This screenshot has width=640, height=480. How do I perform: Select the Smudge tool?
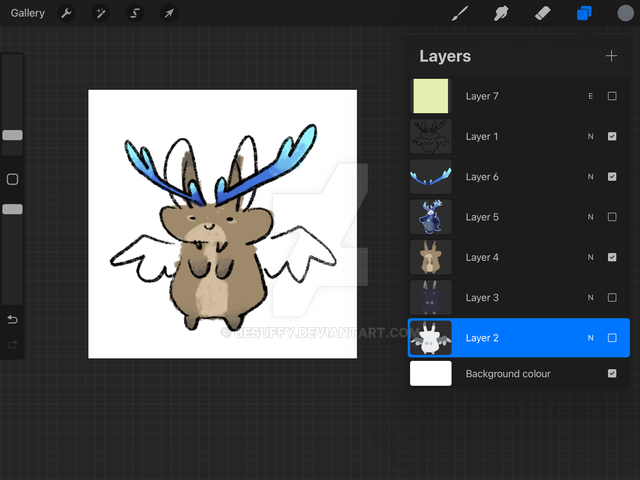click(502, 14)
